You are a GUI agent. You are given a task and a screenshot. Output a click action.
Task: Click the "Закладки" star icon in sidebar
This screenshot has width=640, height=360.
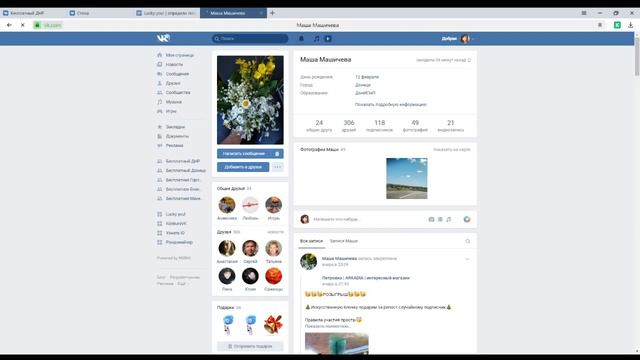tap(160, 127)
